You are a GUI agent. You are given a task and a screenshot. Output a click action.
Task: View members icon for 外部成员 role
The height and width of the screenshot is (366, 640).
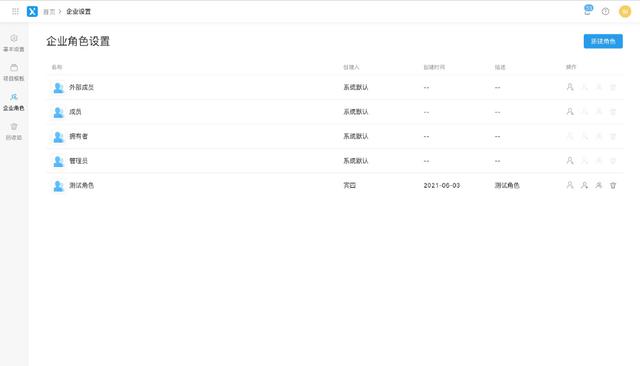coord(570,87)
